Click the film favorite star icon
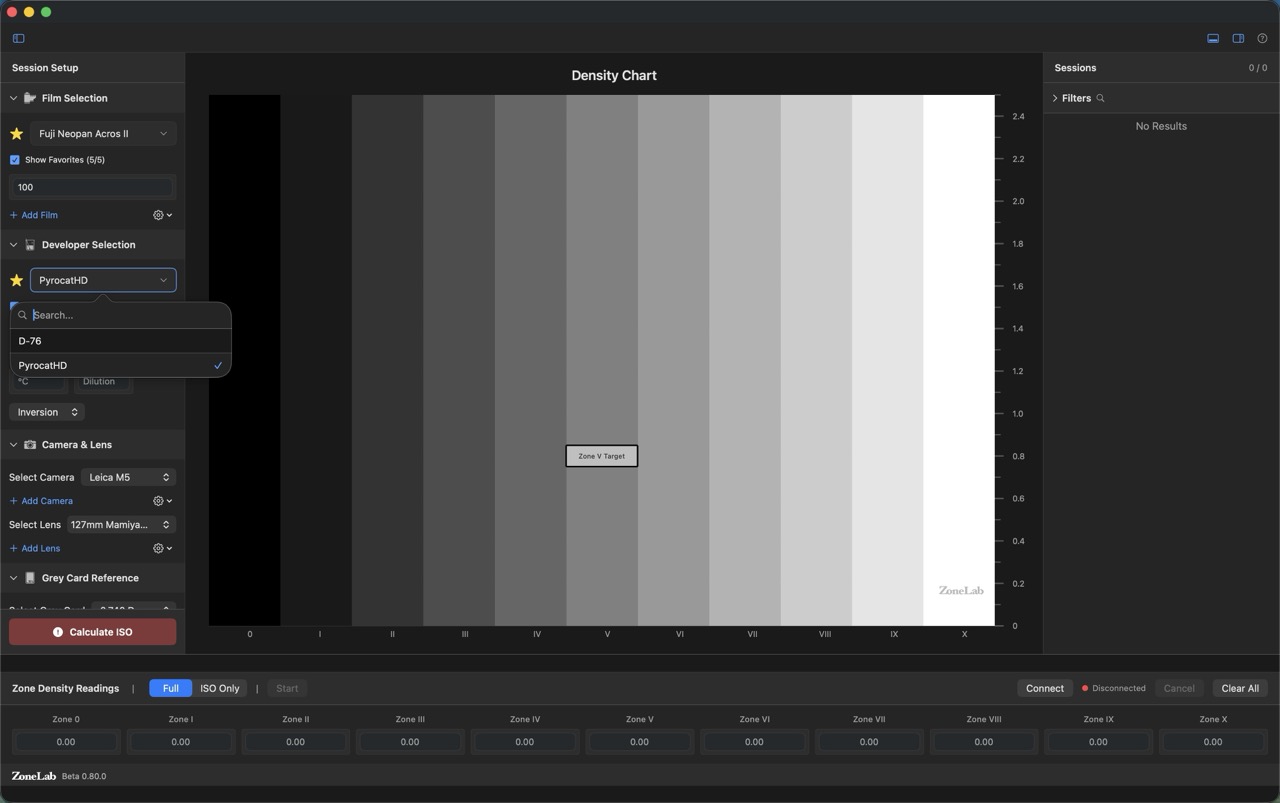Viewport: 1280px width, 803px height. 16,133
